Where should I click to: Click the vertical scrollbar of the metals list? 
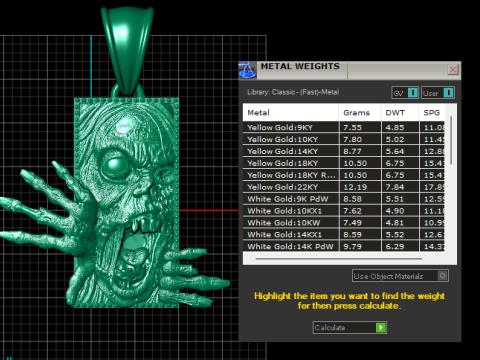[x=451, y=140]
